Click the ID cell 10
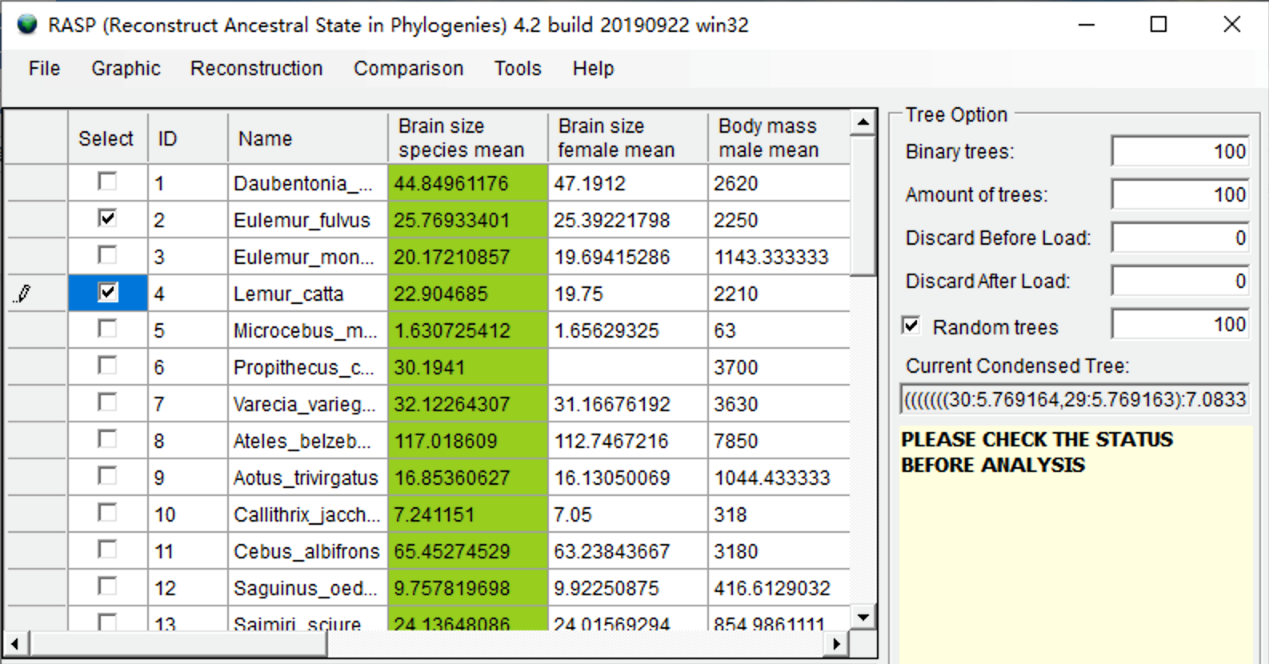This screenshot has height=664, width=1269. [x=188, y=515]
